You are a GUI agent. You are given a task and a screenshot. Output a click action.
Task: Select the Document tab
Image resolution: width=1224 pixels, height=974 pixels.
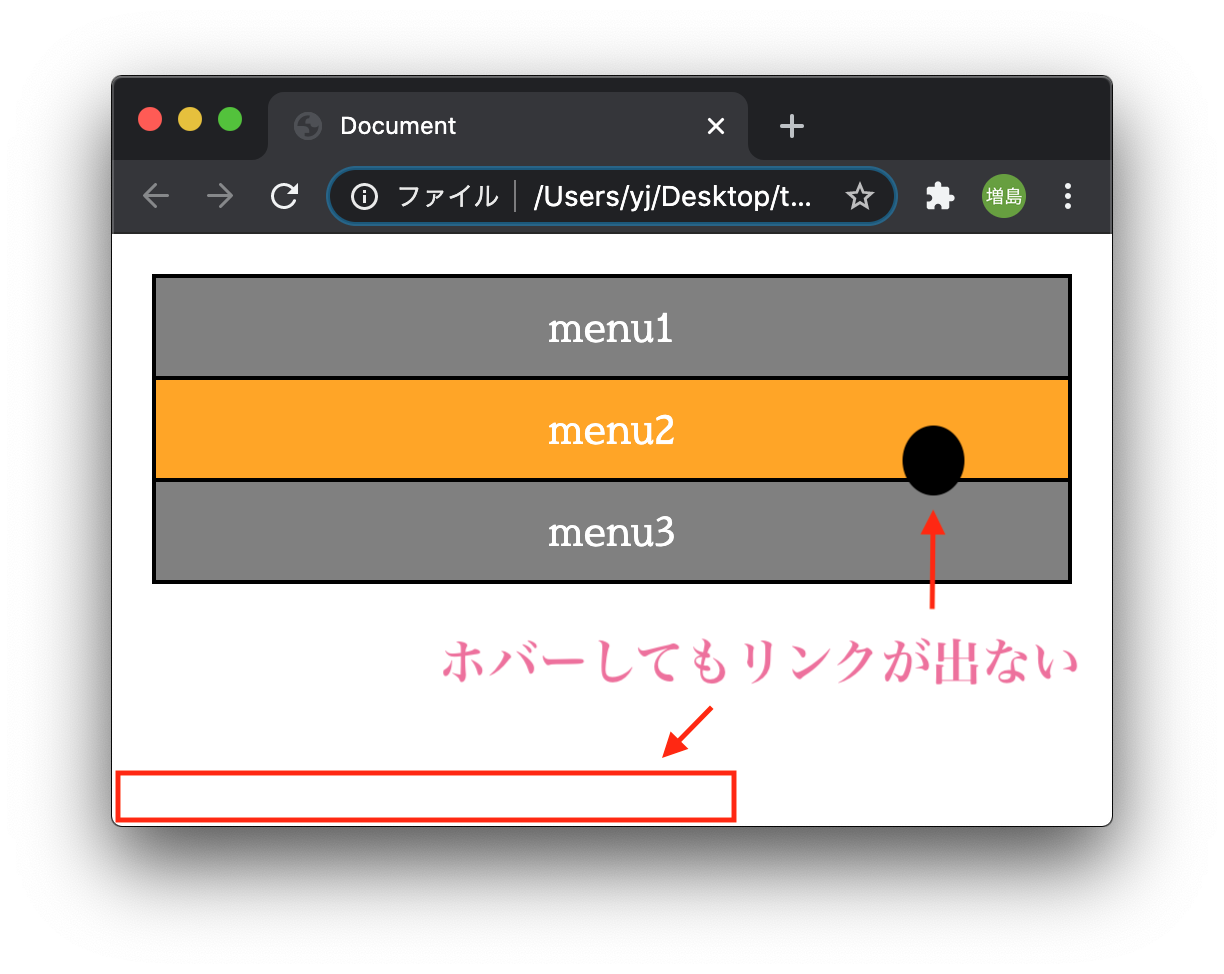[x=508, y=126]
